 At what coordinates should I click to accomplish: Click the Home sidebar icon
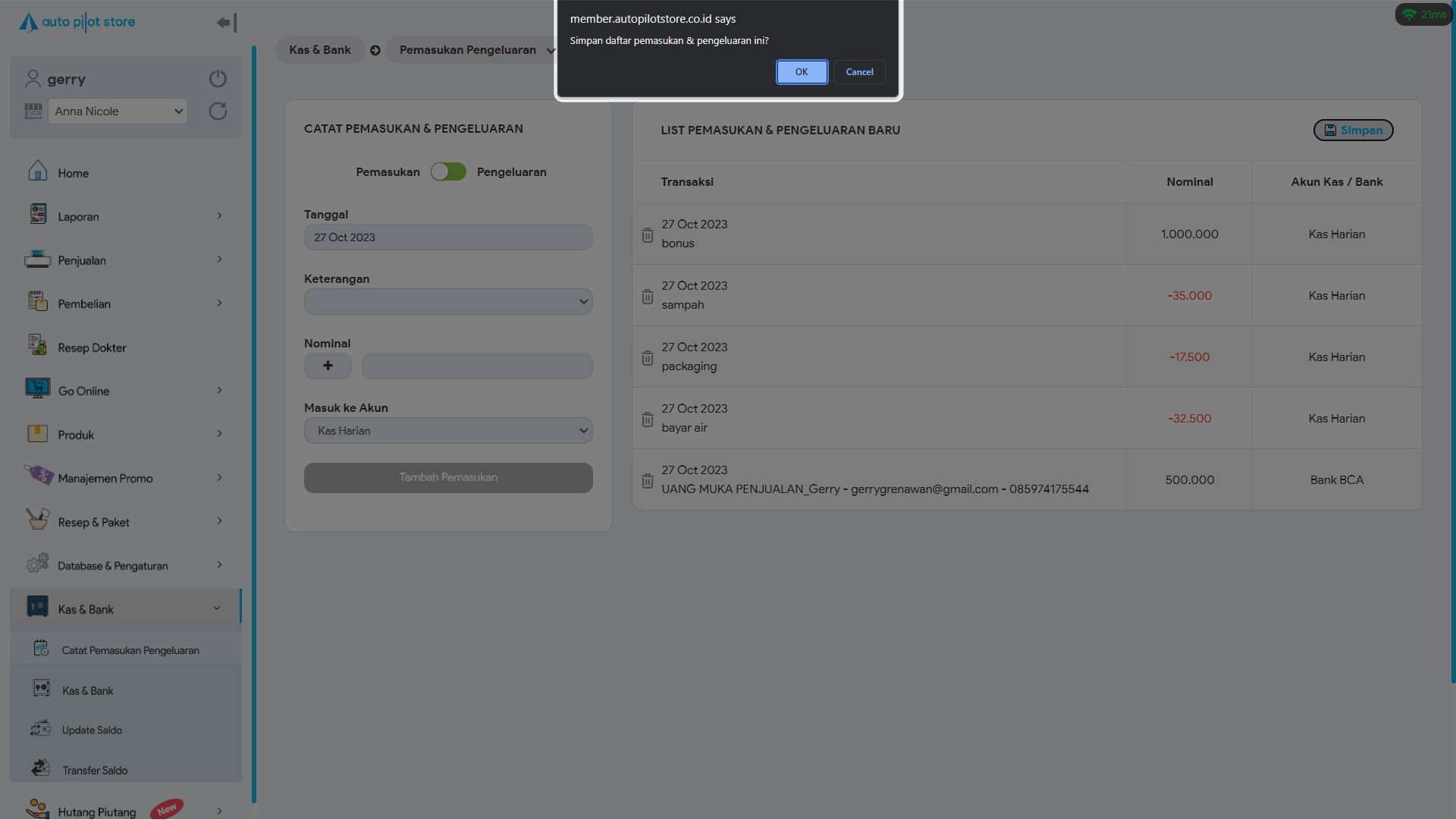[x=38, y=171]
